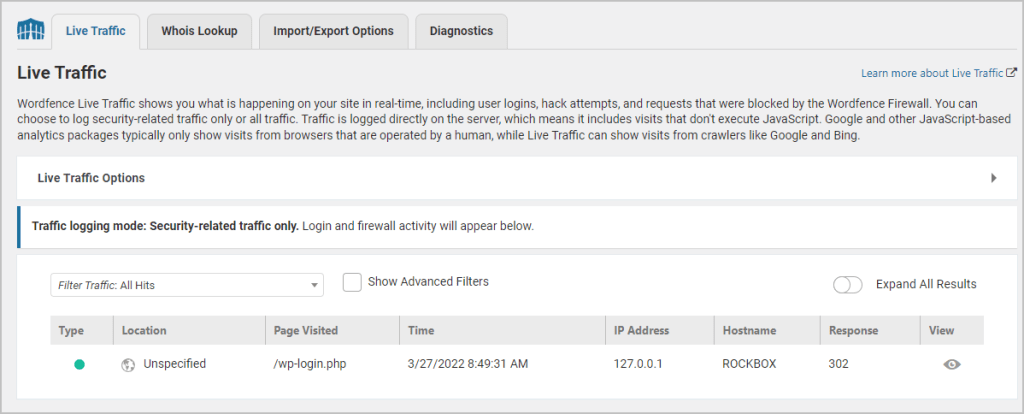This screenshot has width=1024, height=414.
Task: Click the Time column header
Action: pyautogui.click(x=502, y=330)
